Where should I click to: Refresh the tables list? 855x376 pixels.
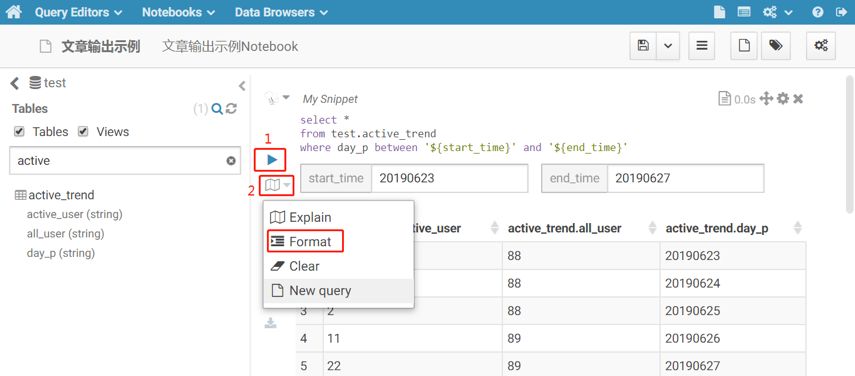point(231,109)
